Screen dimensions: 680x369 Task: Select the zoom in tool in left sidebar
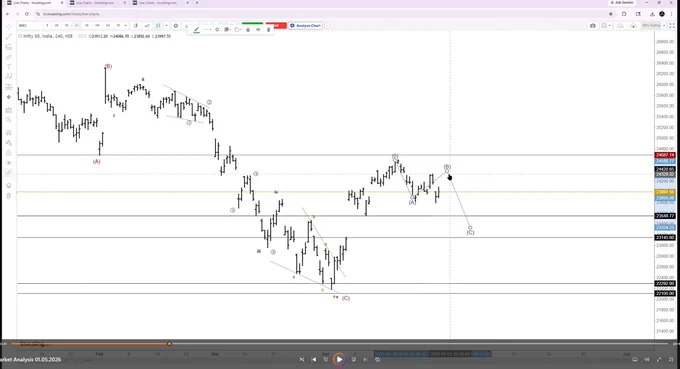tap(9, 120)
